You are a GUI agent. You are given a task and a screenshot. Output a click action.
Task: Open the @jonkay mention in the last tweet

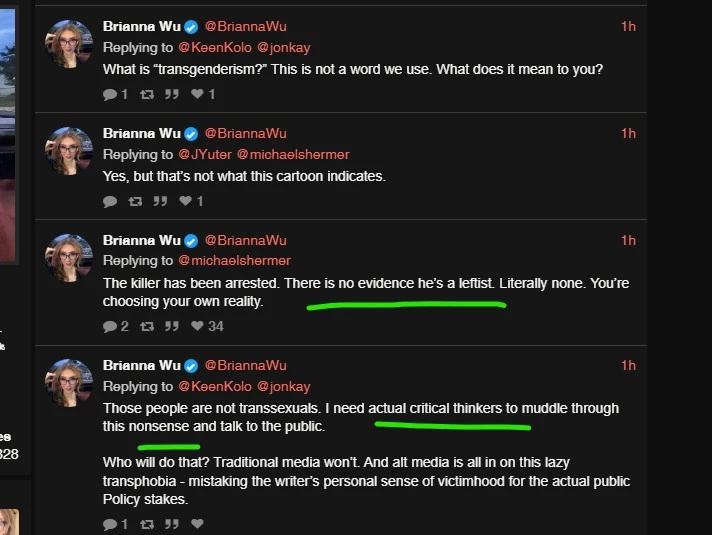(x=284, y=386)
